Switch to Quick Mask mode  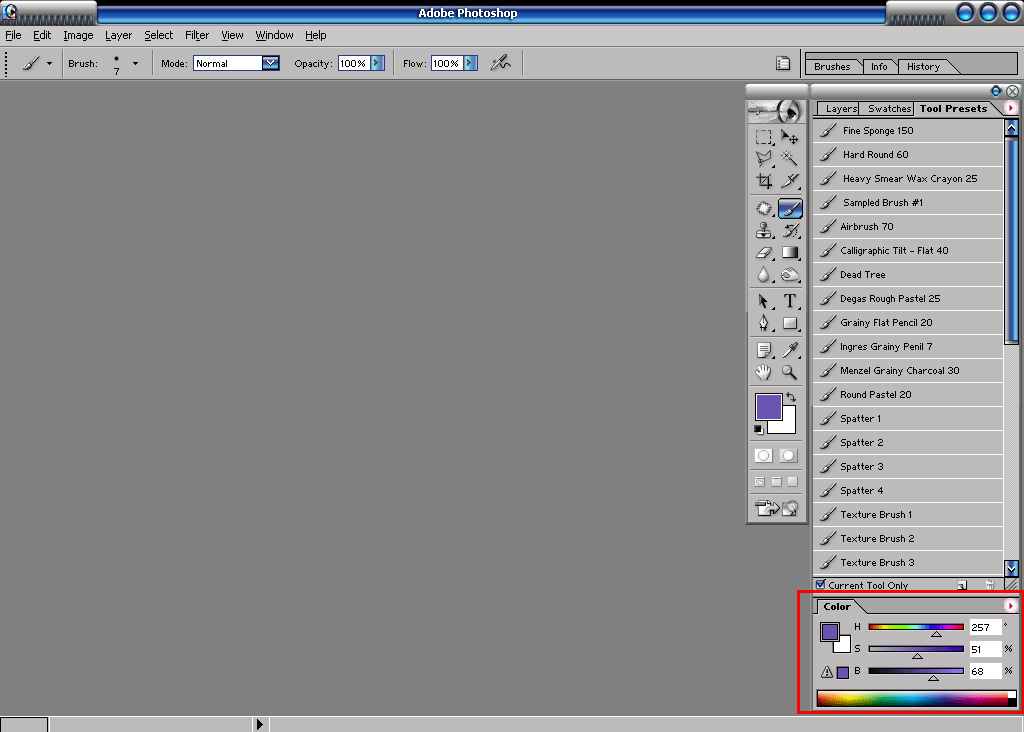(x=788, y=455)
